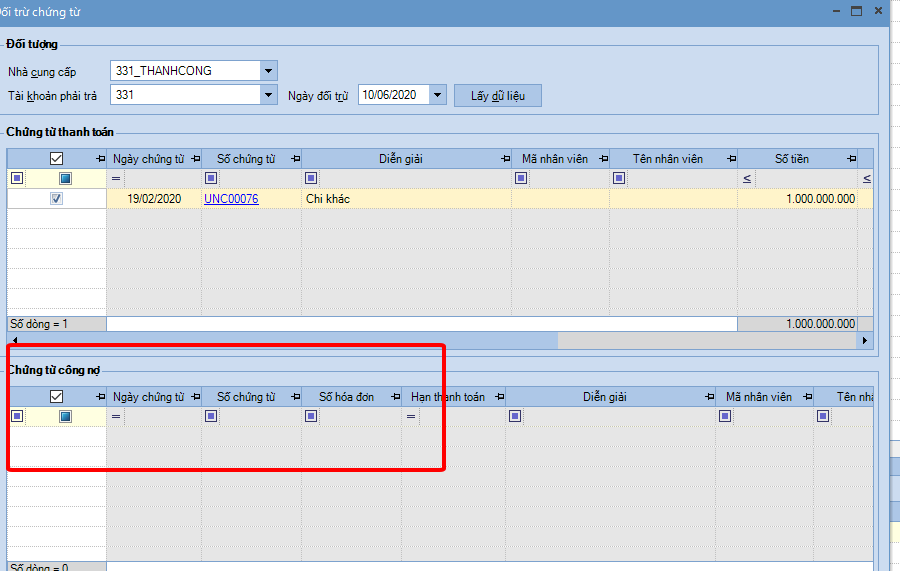Screen dimensions: 900x571
Task: Open voucher link UNC00076
Action: (x=231, y=199)
